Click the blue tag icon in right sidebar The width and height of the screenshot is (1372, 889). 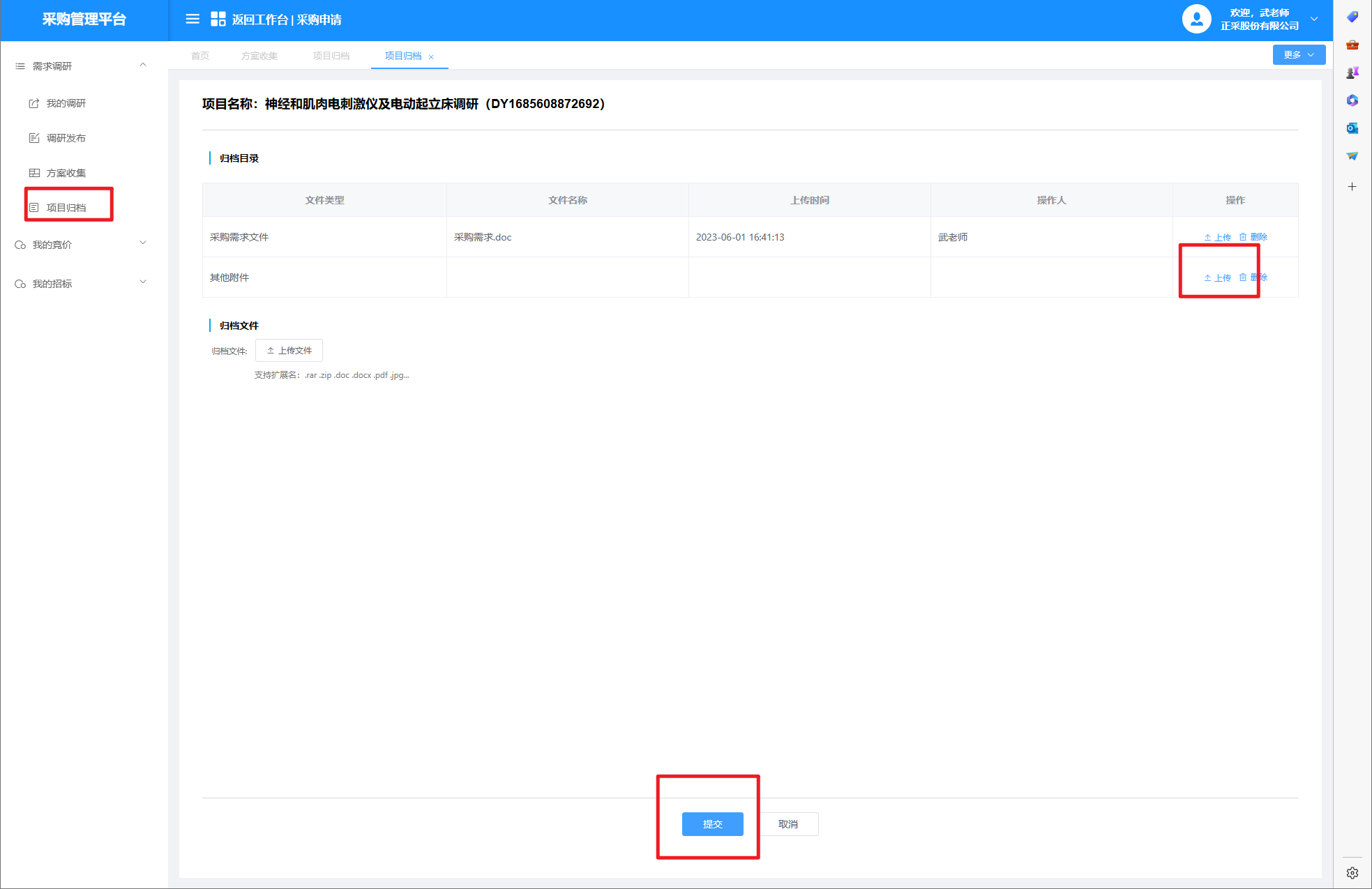(1352, 17)
